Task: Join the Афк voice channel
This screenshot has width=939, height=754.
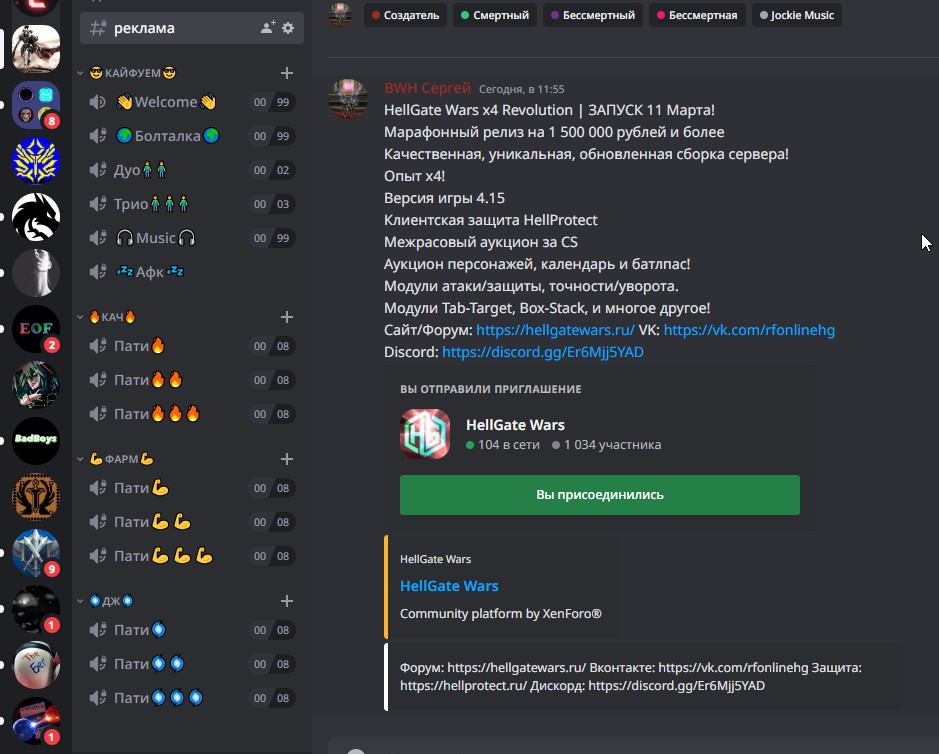Action: 192,272
